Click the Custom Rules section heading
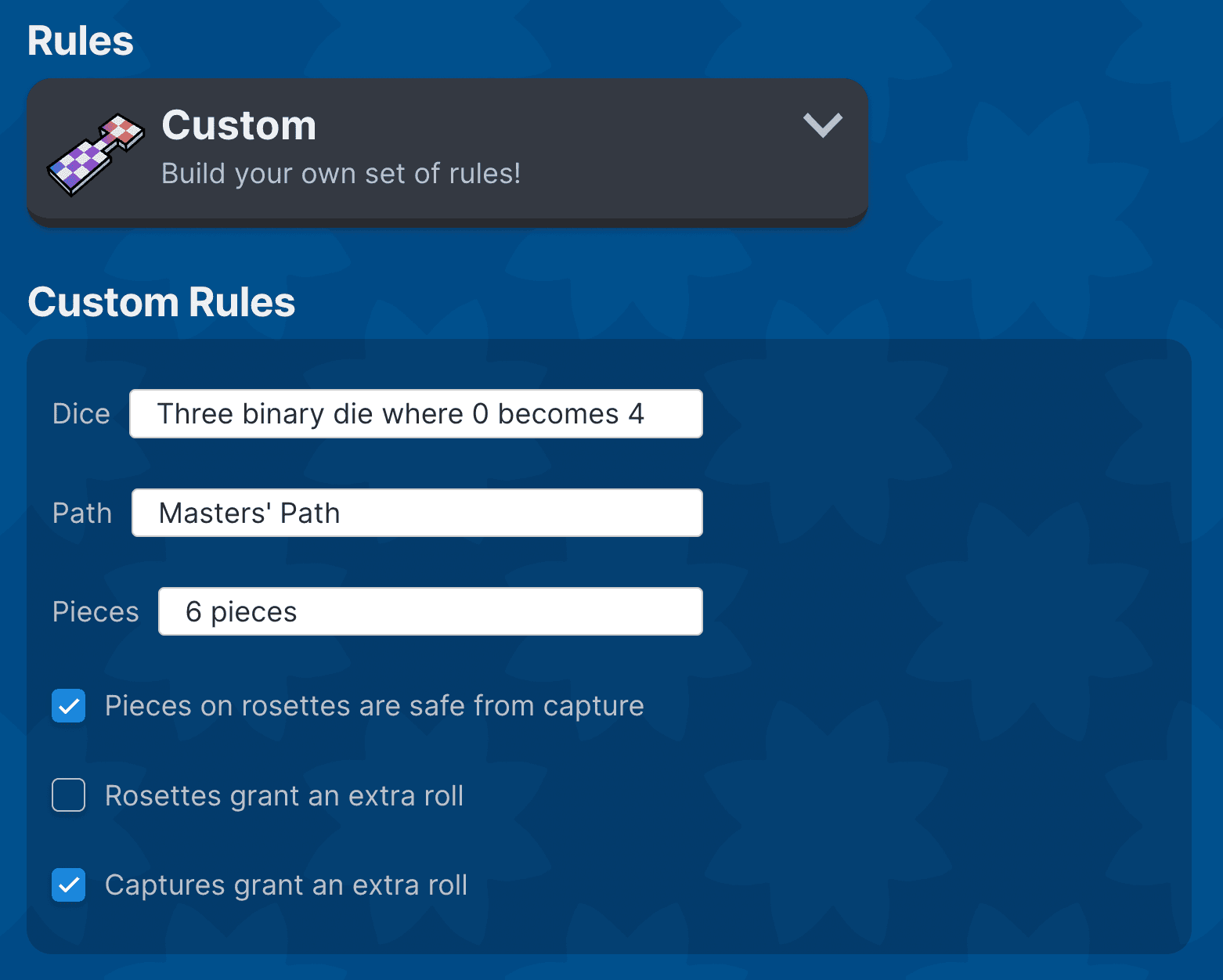This screenshot has width=1223, height=980. (161, 302)
